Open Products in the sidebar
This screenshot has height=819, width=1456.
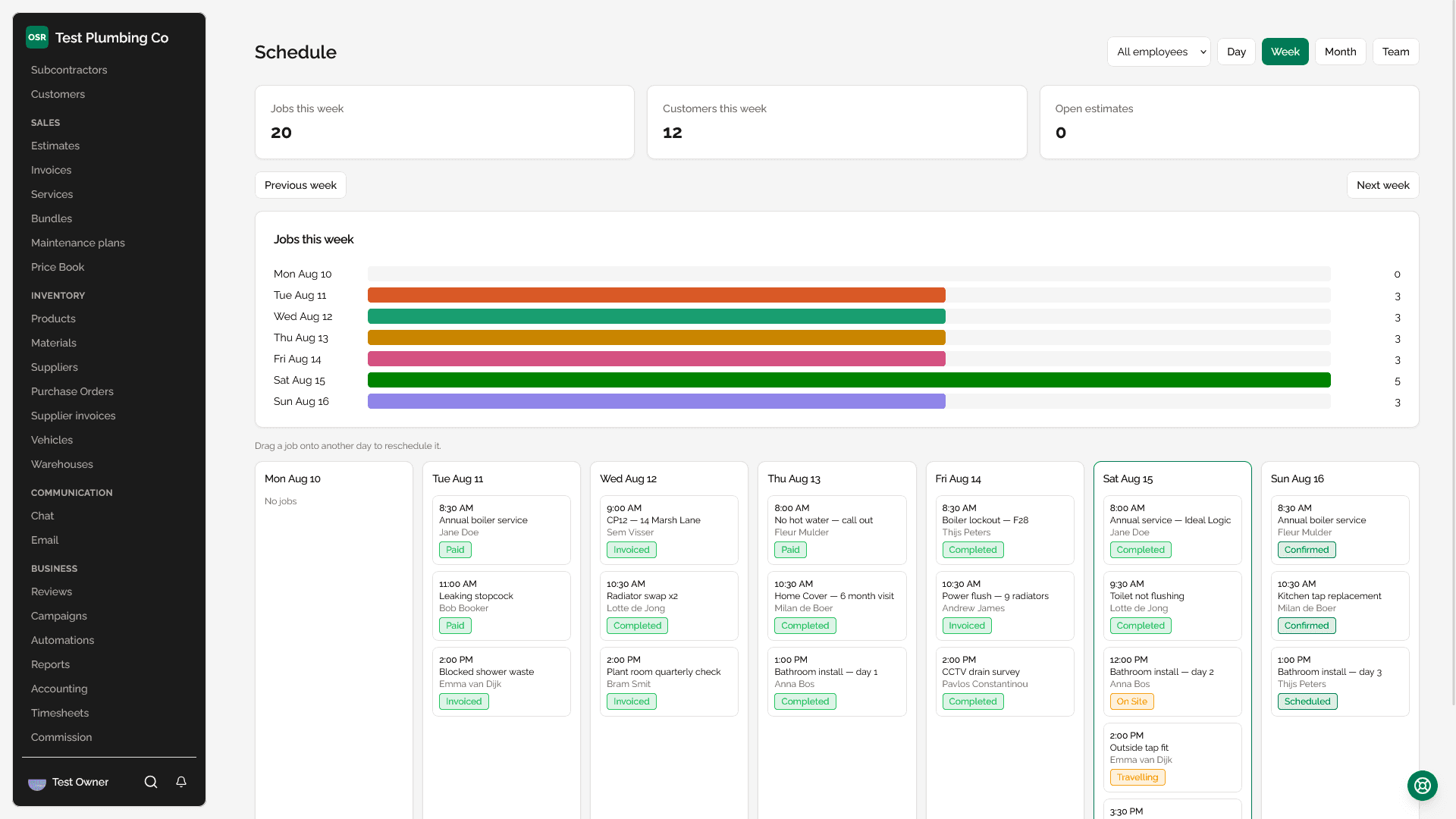pos(53,318)
